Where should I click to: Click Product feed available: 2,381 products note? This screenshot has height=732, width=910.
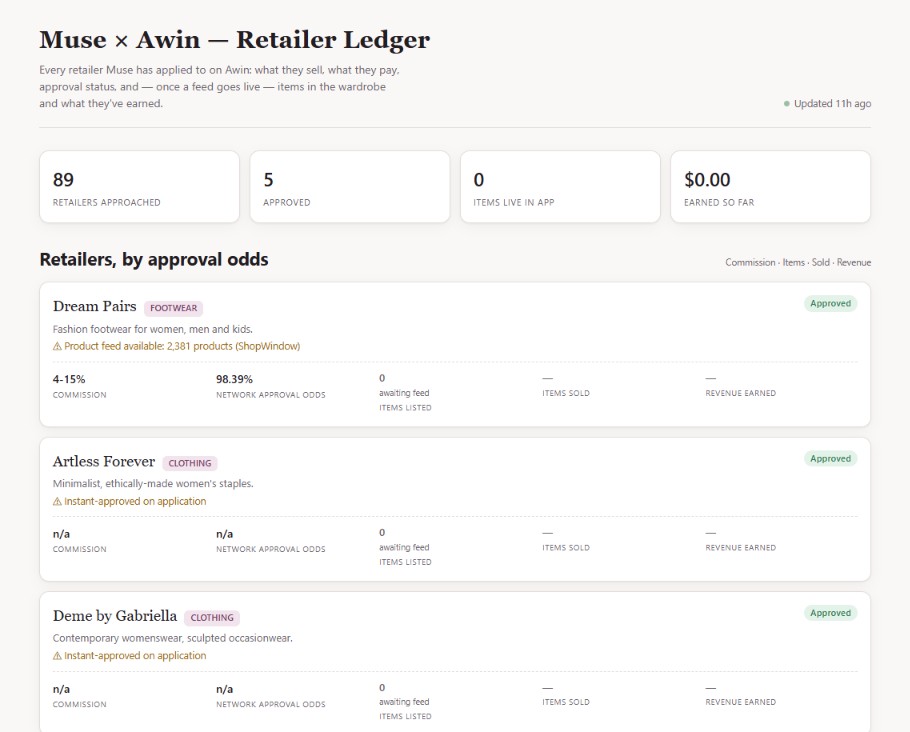(x=182, y=347)
